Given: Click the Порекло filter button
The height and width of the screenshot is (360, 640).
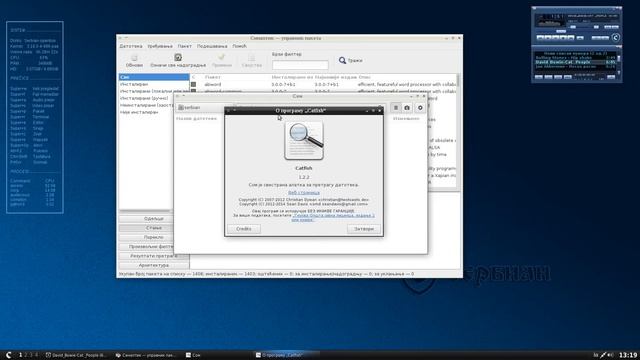Looking at the screenshot, I should pyautogui.click(x=154, y=237).
